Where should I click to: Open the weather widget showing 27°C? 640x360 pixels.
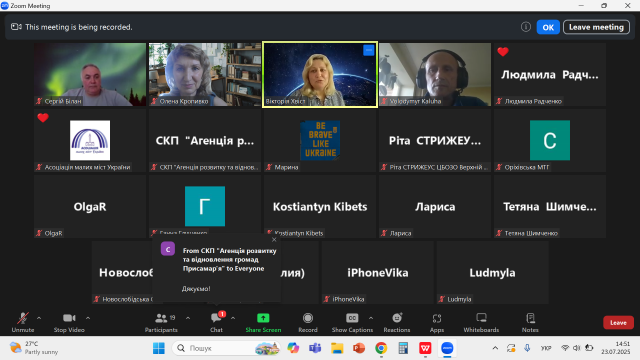coord(34,348)
